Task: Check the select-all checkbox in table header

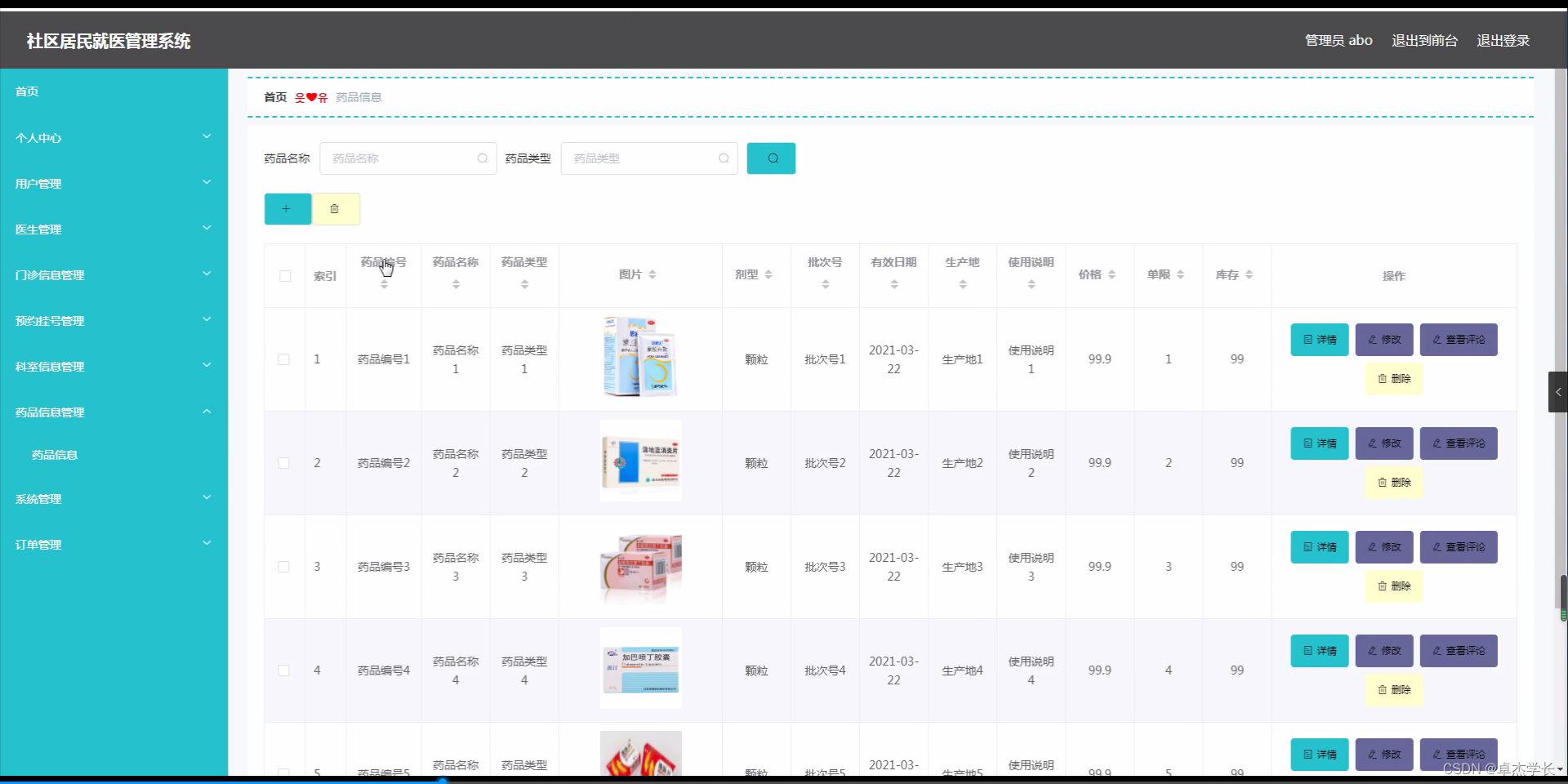Action: tap(284, 275)
